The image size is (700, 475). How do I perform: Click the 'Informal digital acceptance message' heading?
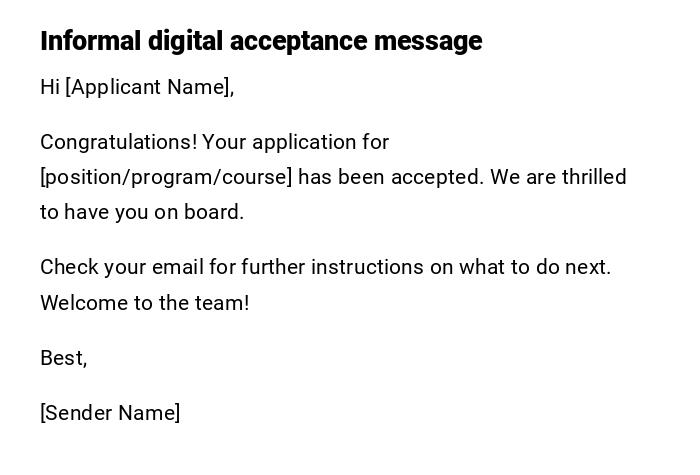point(261,41)
